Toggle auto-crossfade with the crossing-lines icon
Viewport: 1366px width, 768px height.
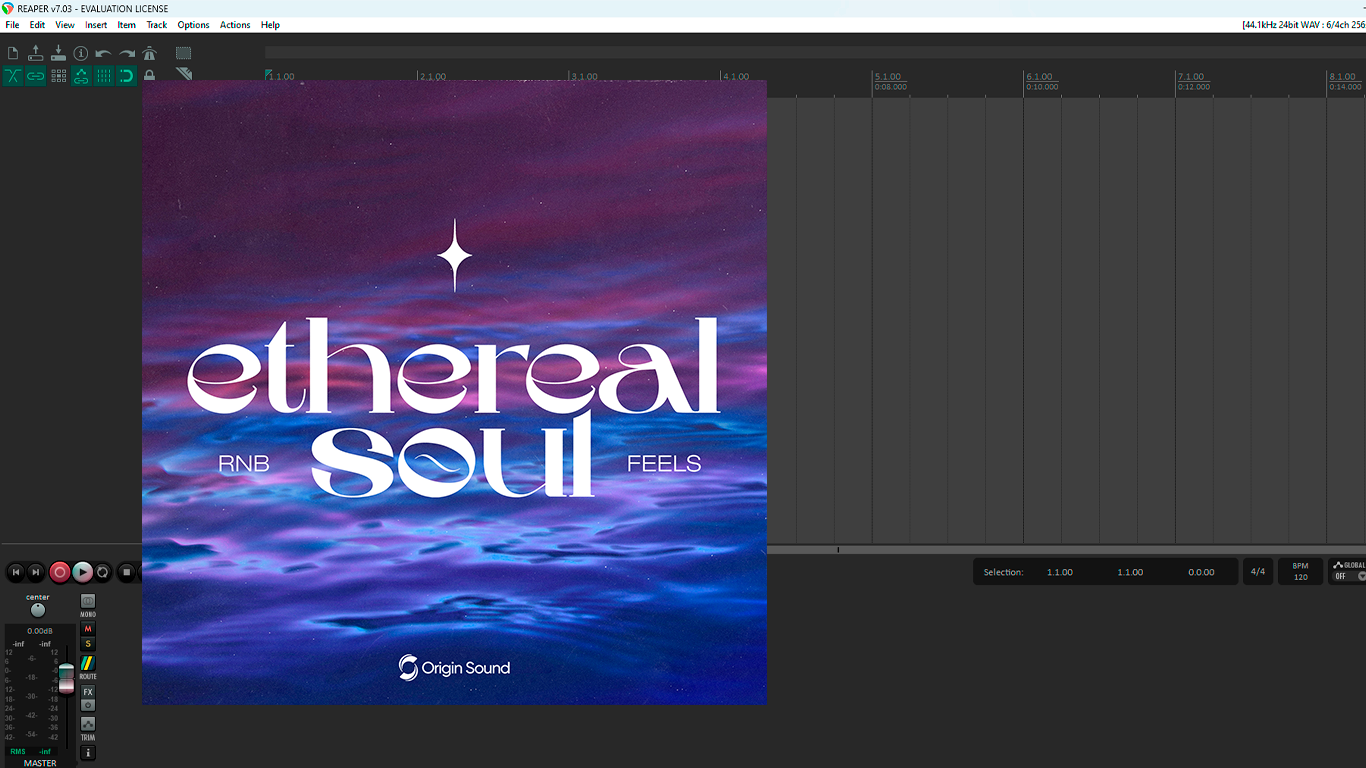[x=13, y=76]
